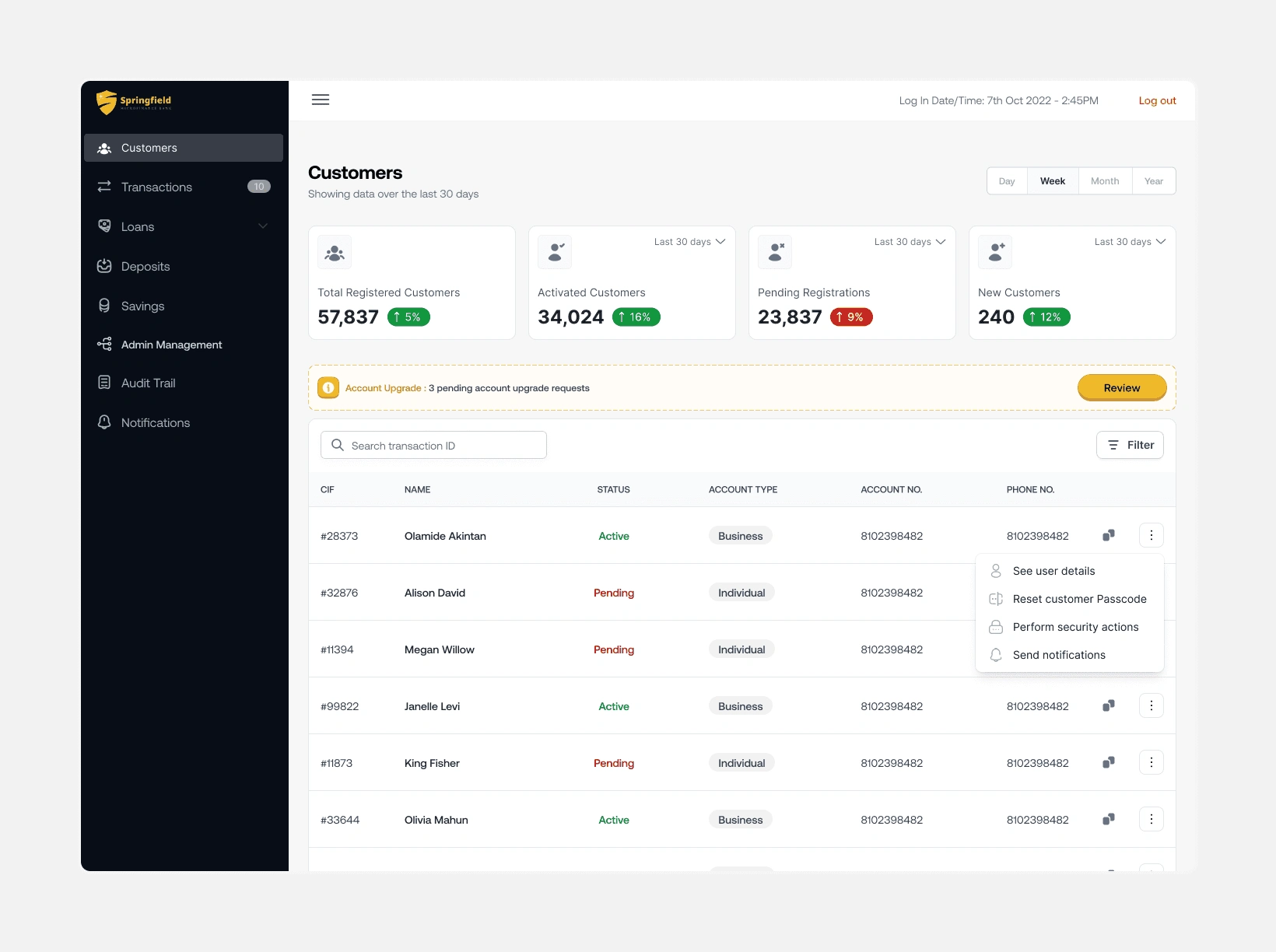Click the Savings sidebar icon
The image size is (1276, 952).
click(104, 306)
